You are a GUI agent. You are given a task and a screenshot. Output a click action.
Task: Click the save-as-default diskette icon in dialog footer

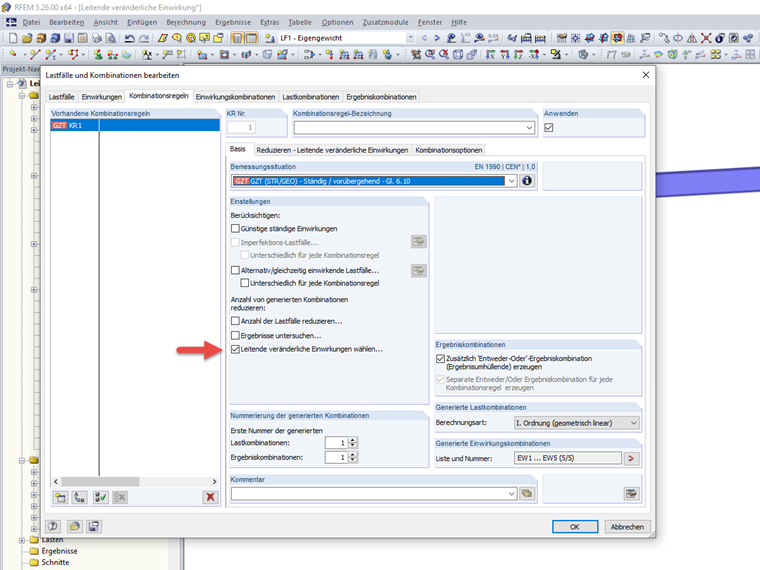point(94,526)
